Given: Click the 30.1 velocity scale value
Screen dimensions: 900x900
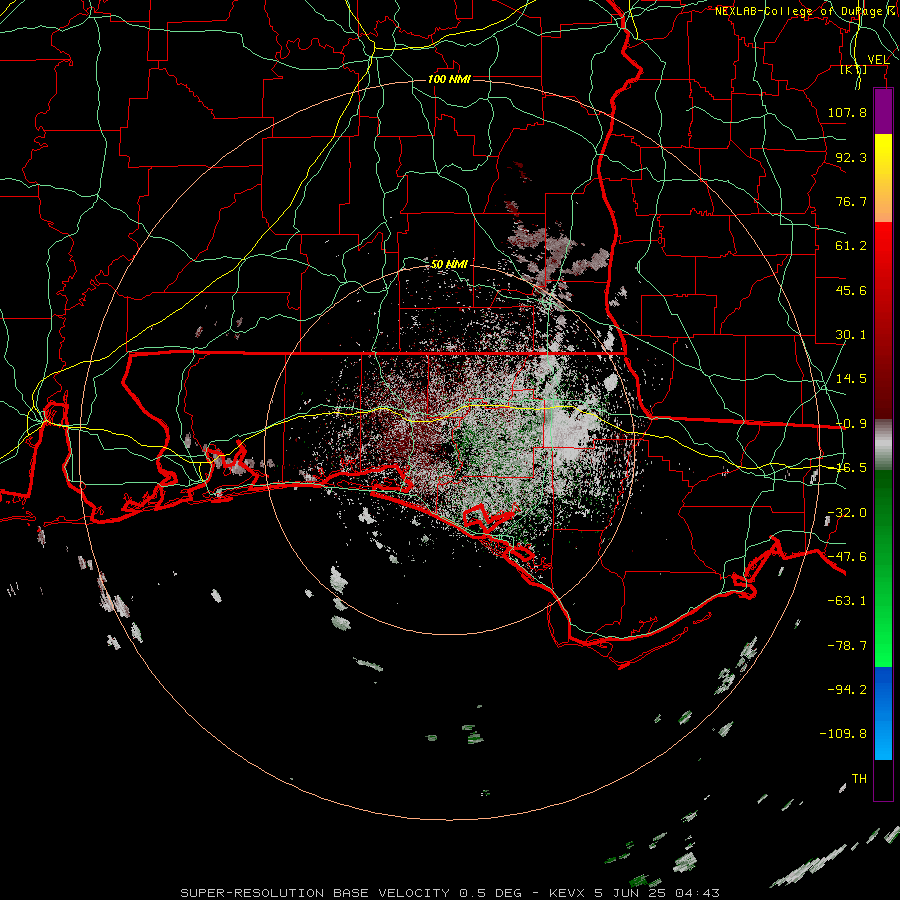Looking at the screenshot, I should click(x=851, y=335).
